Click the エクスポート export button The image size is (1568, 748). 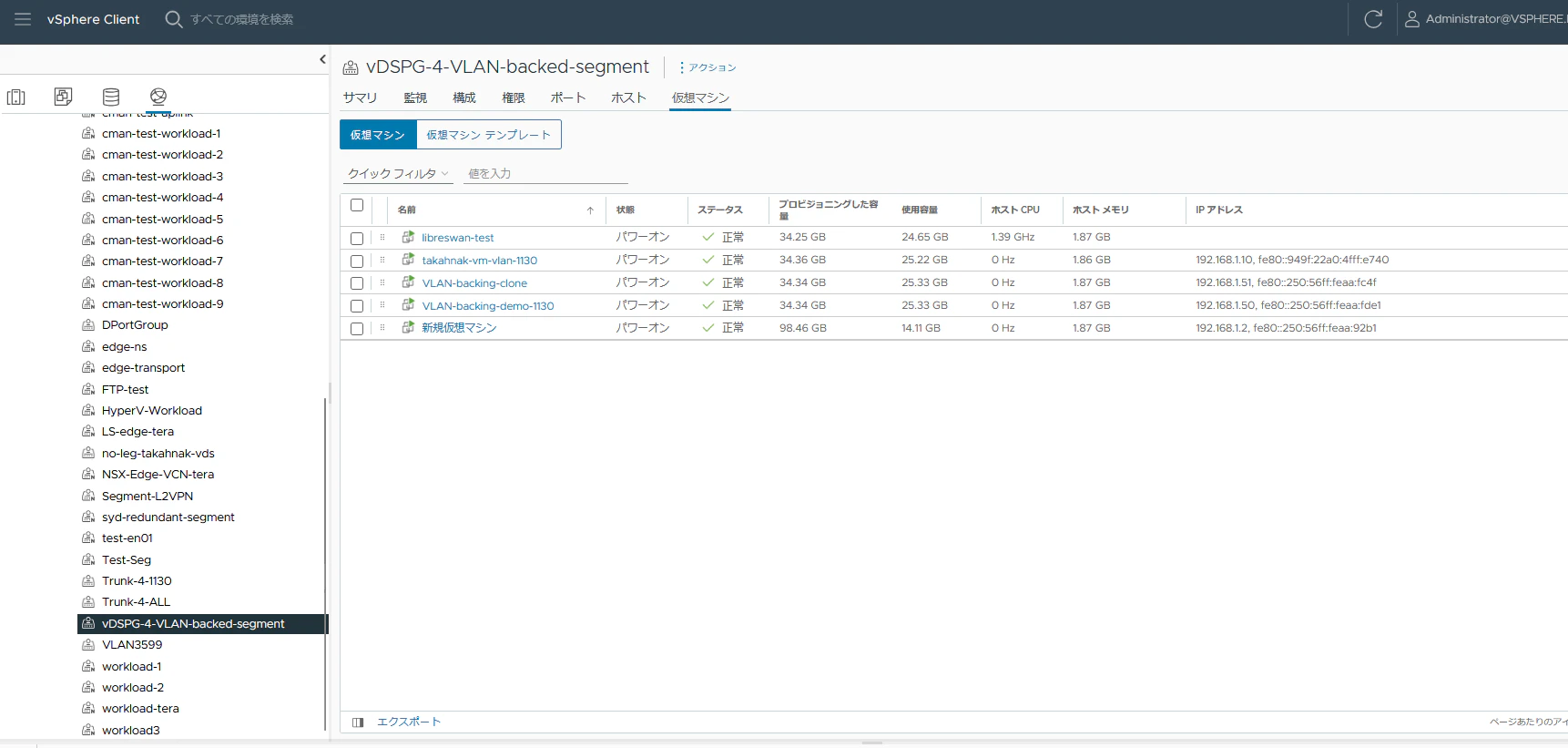pos(409,722)
